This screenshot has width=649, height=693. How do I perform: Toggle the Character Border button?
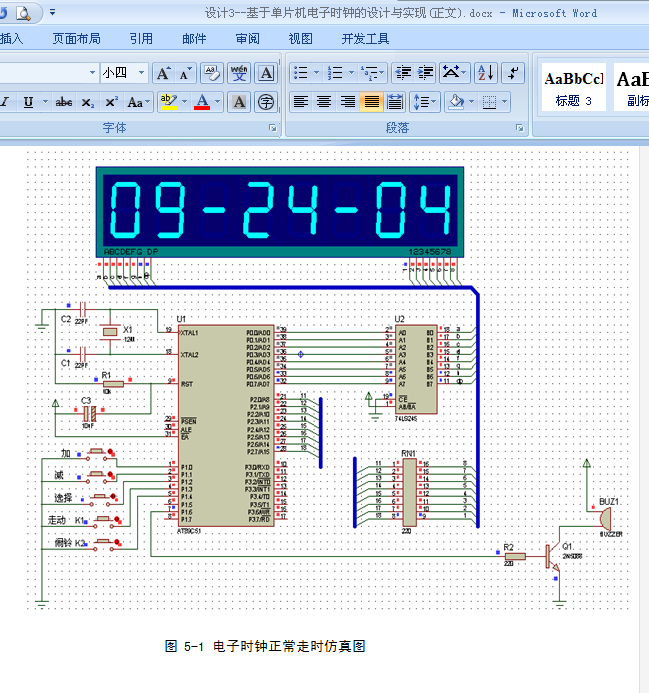pos(266,73)
